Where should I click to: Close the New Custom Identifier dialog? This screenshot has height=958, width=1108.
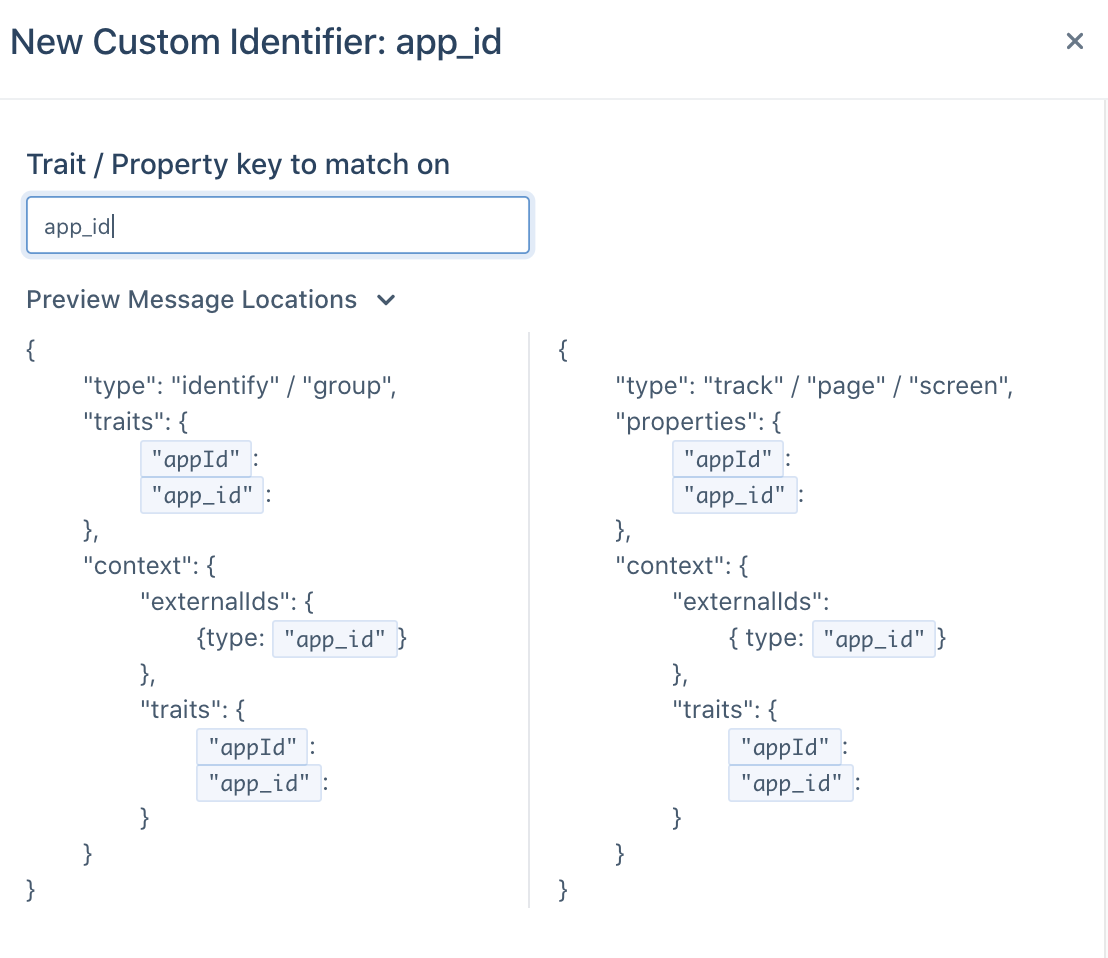pos(1074,41)
